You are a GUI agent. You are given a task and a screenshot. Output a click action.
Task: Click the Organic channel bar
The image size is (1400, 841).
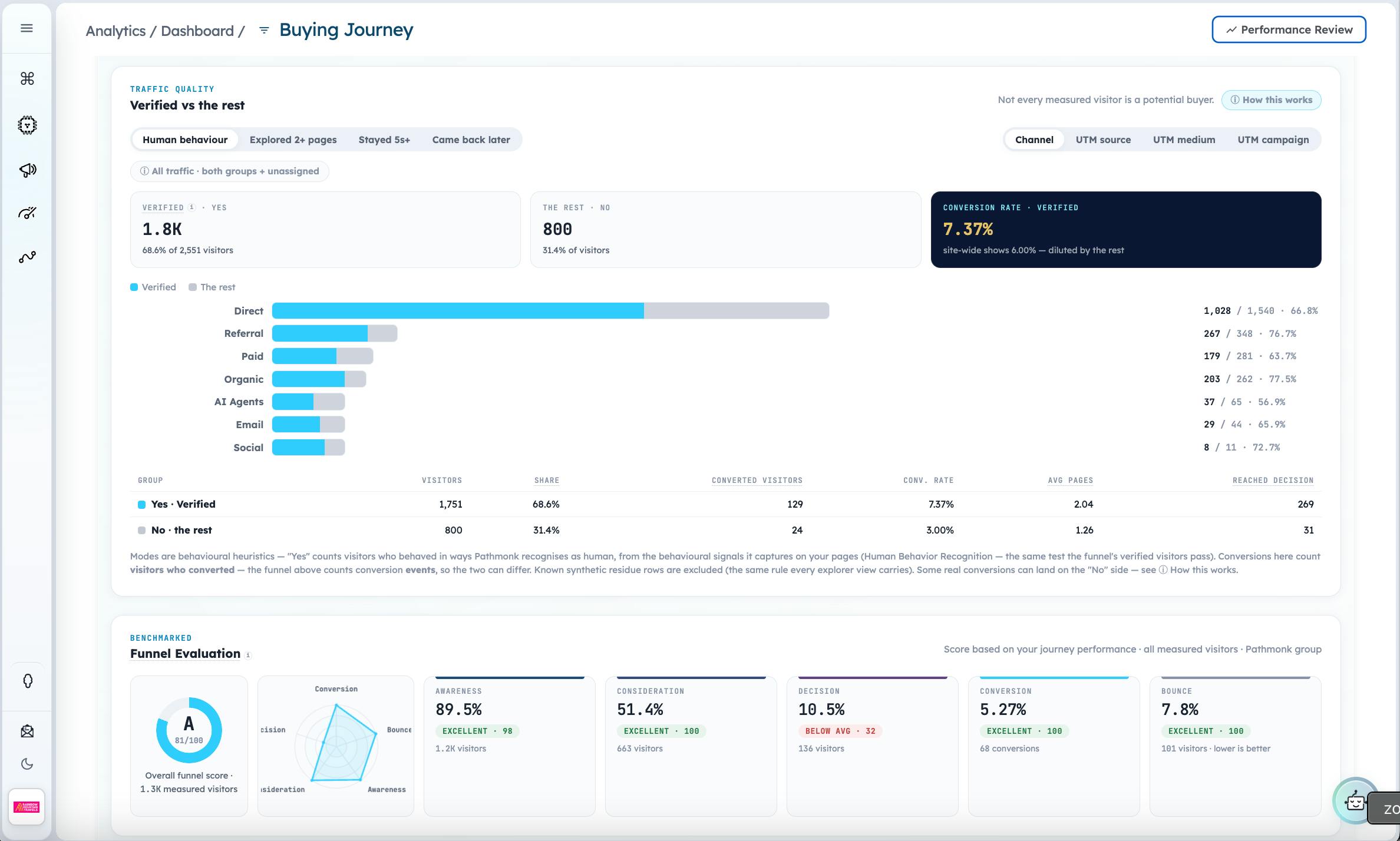tap(319, 379)
